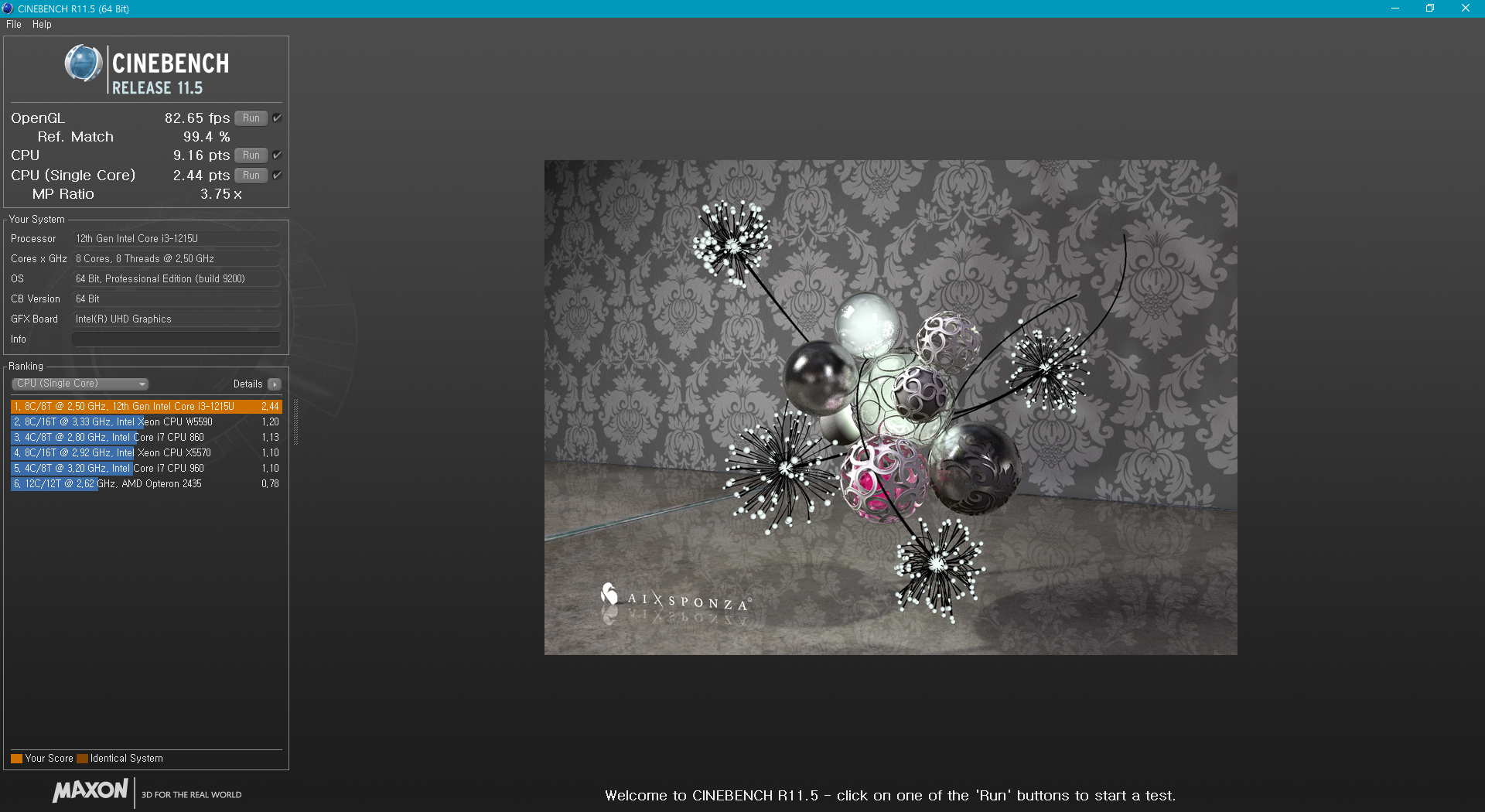Click the Info input field

click(x=176, y=339)
